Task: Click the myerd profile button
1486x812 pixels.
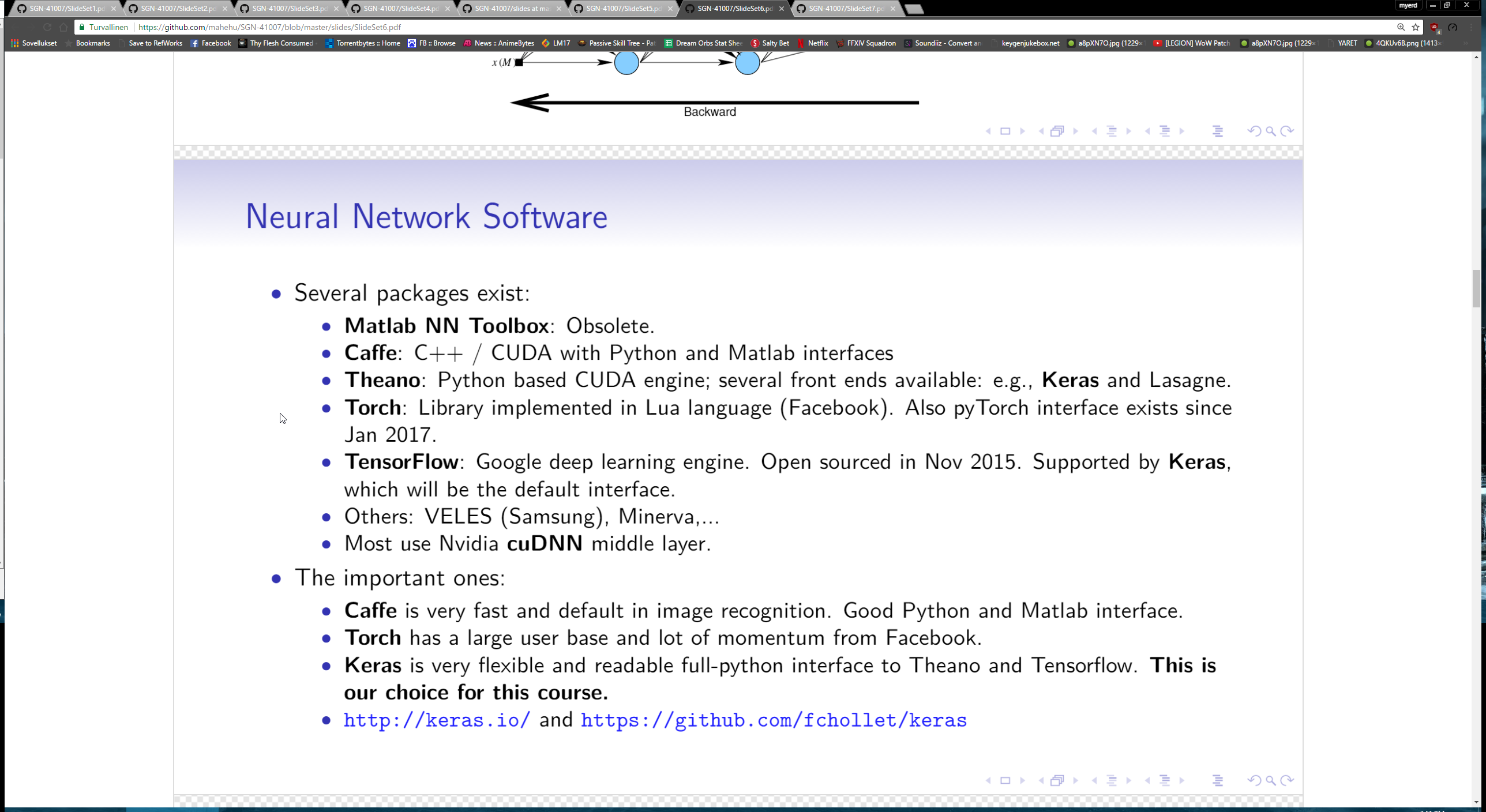Action: [x=1408, y=5]
